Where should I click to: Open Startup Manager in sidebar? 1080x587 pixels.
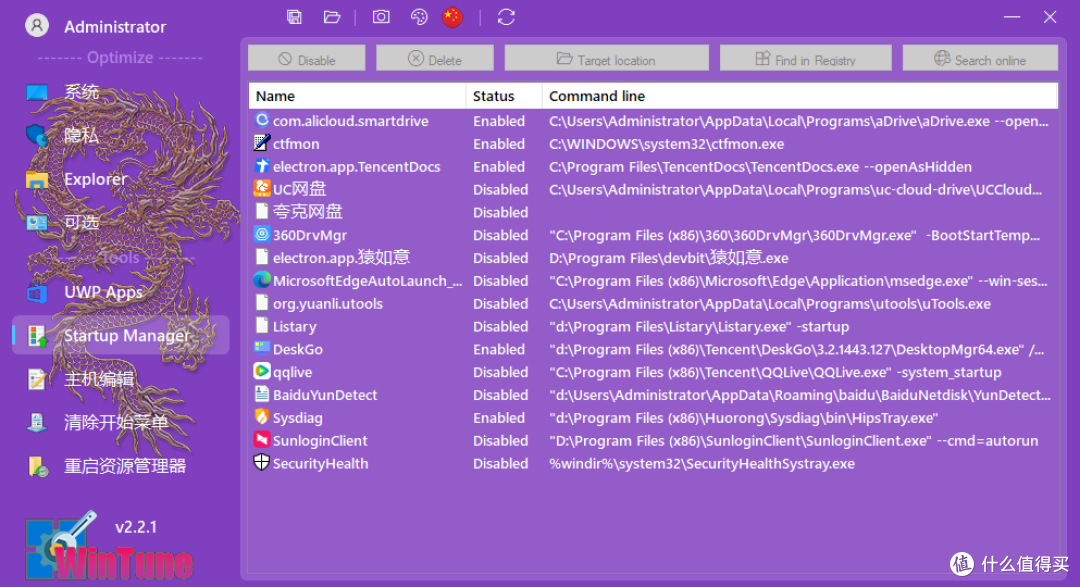click(125, 336)
